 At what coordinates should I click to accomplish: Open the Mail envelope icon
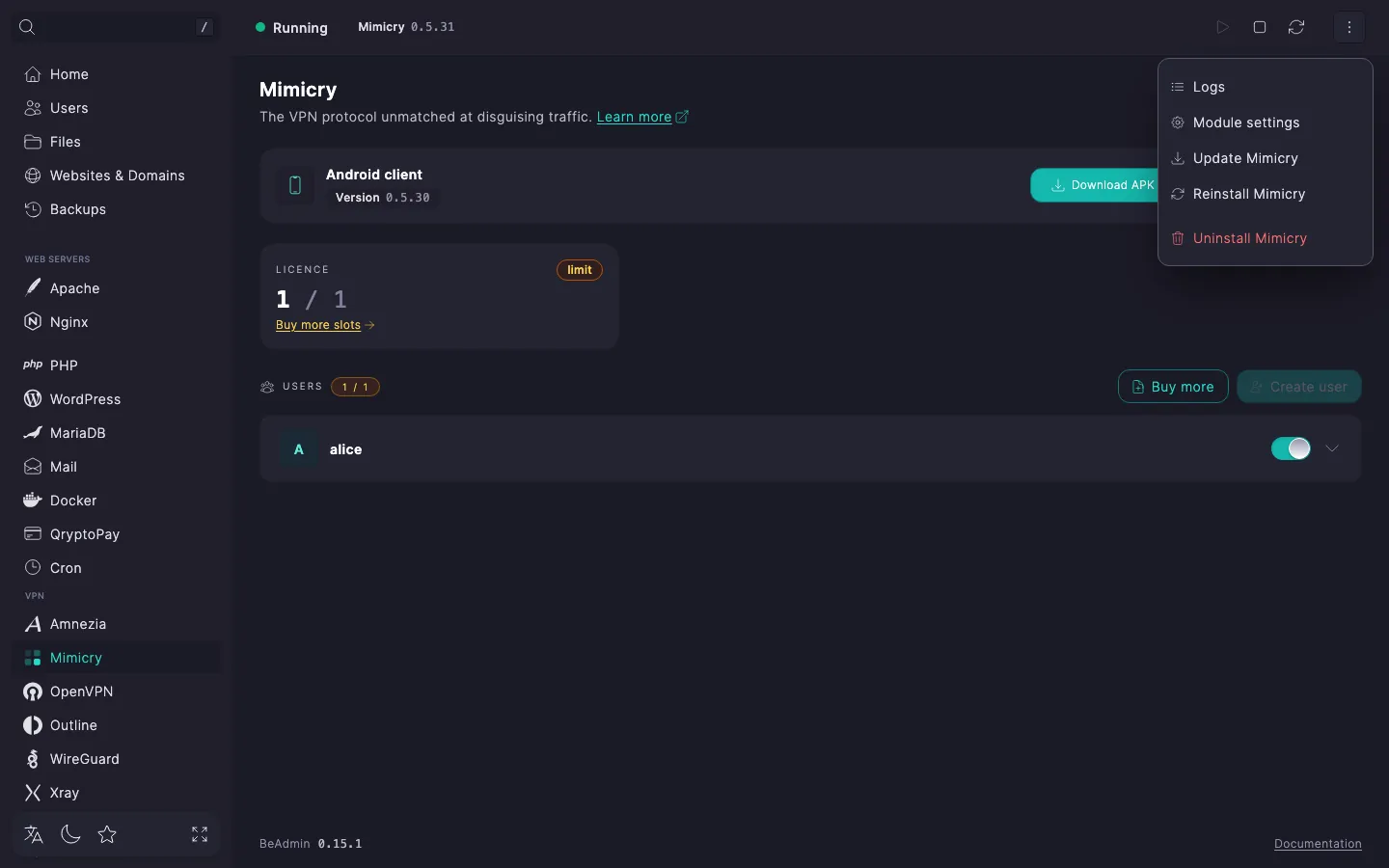click(33, 467)
